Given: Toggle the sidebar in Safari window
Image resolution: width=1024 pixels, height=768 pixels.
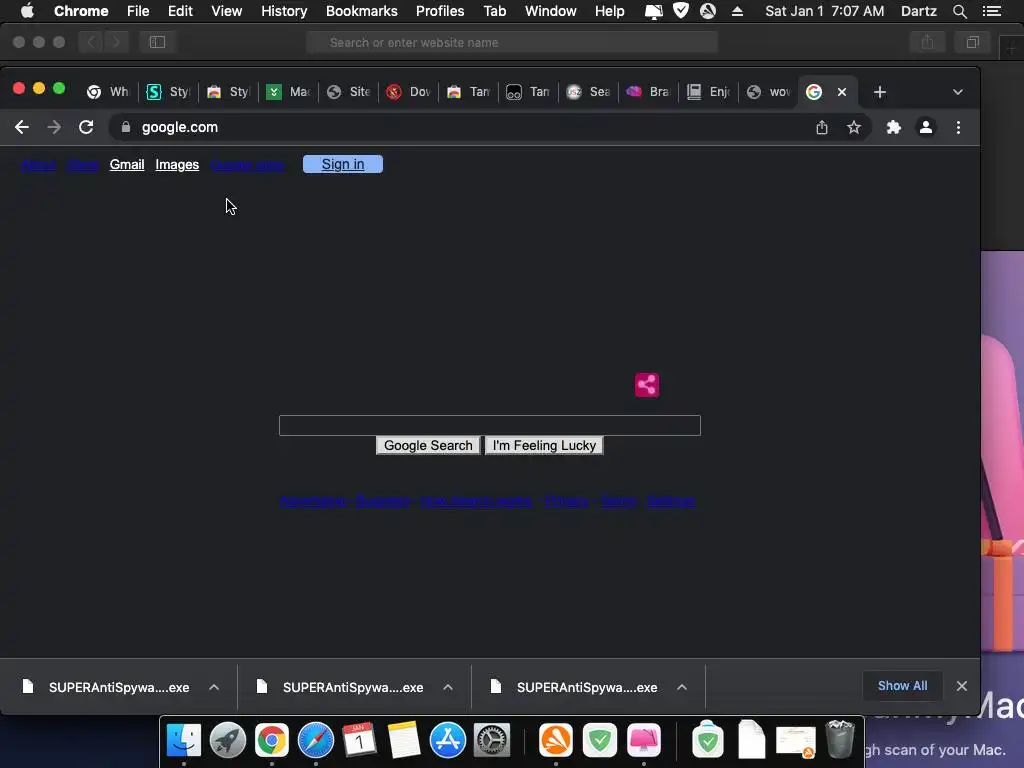Looking at the screenshot, I should (x=157, y=42).
